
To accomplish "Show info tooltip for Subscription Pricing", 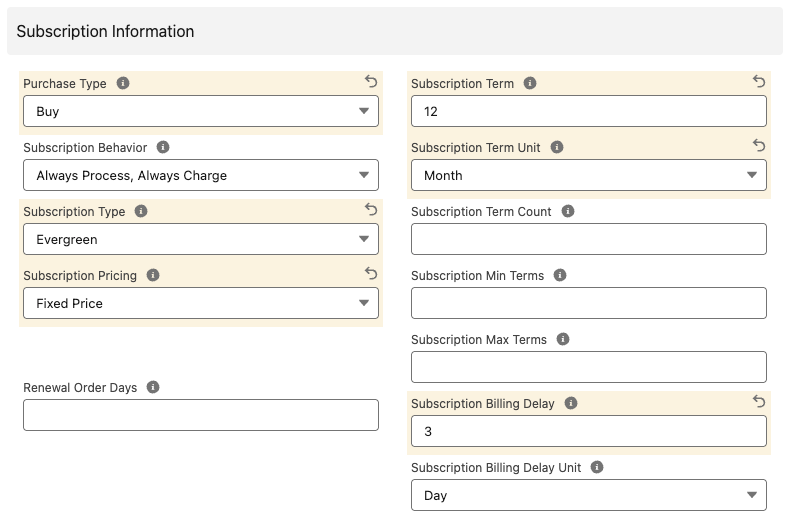I will point(153,275).
